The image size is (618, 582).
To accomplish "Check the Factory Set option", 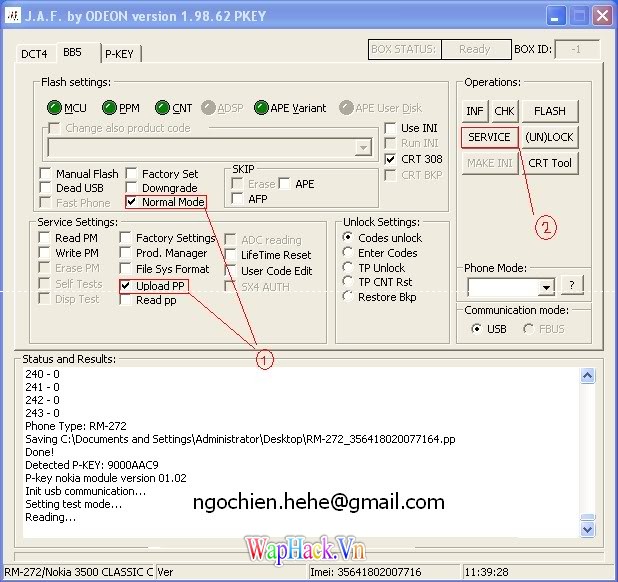I will 131,173.
